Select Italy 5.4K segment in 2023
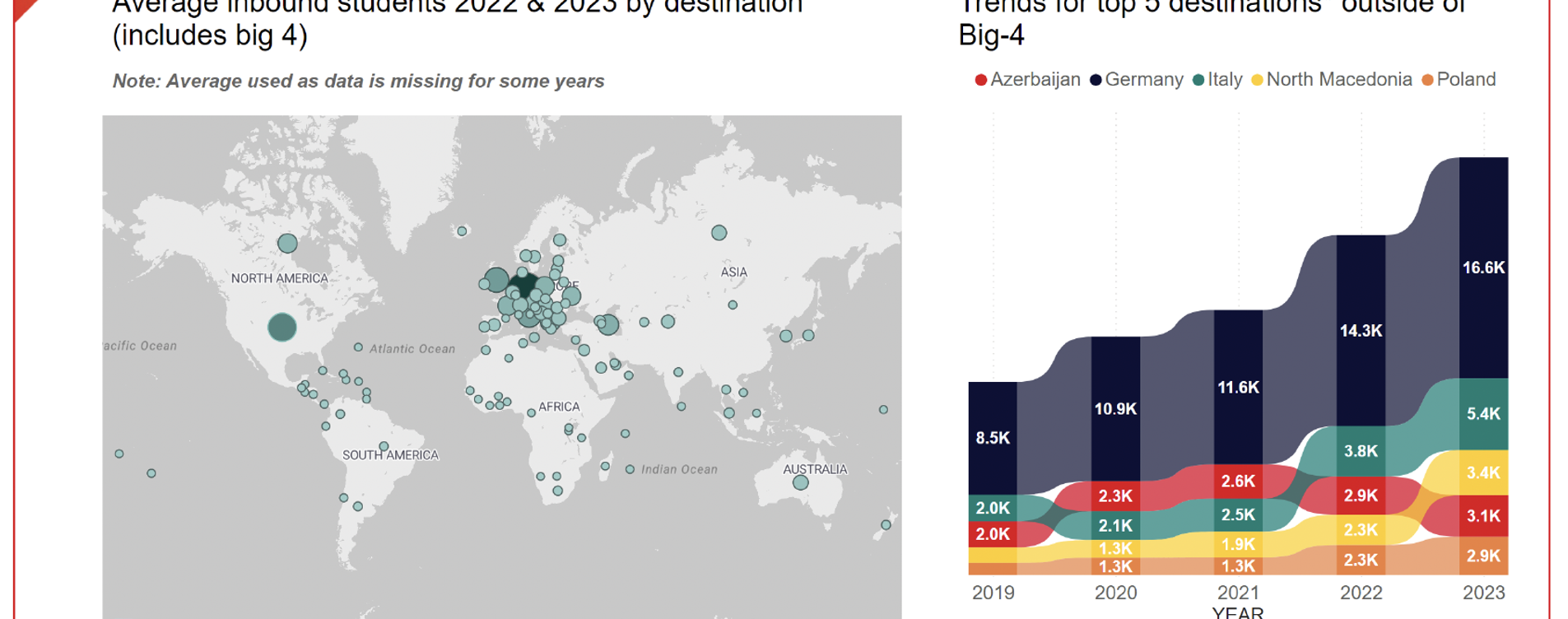The width and height of the screenshot is (1568, 619). point(1483,414)
